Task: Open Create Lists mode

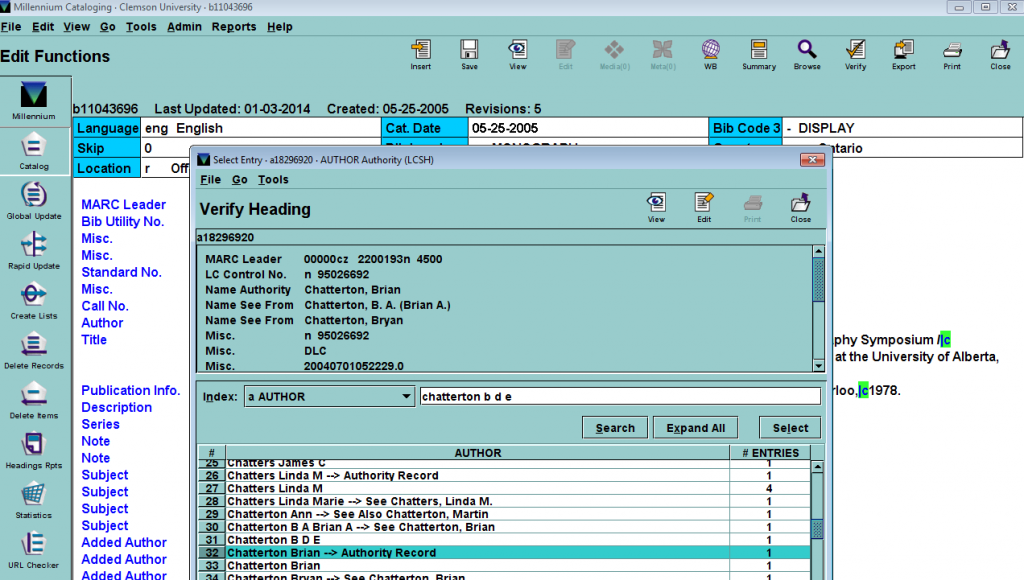Action: coord(34,301)
